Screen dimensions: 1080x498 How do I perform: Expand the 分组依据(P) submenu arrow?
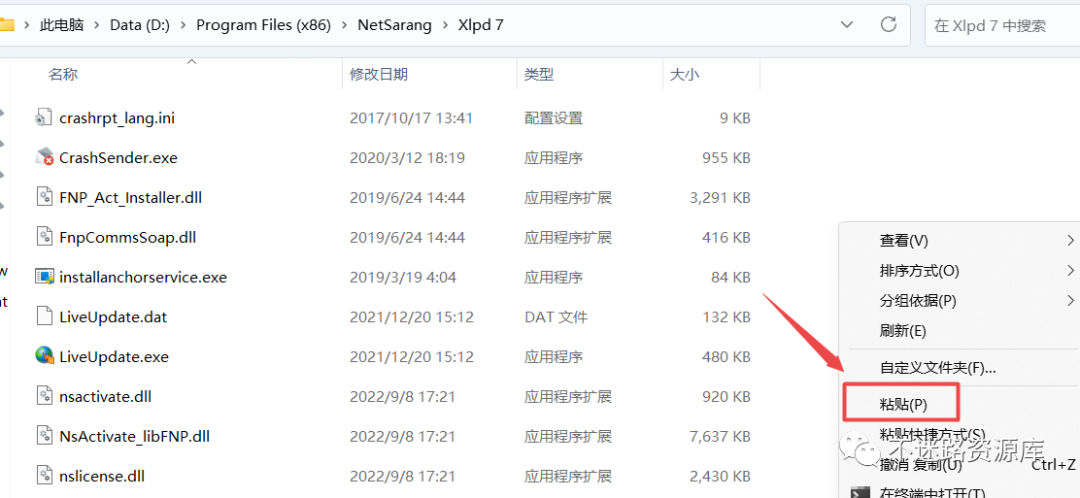tap(1070, 300)
